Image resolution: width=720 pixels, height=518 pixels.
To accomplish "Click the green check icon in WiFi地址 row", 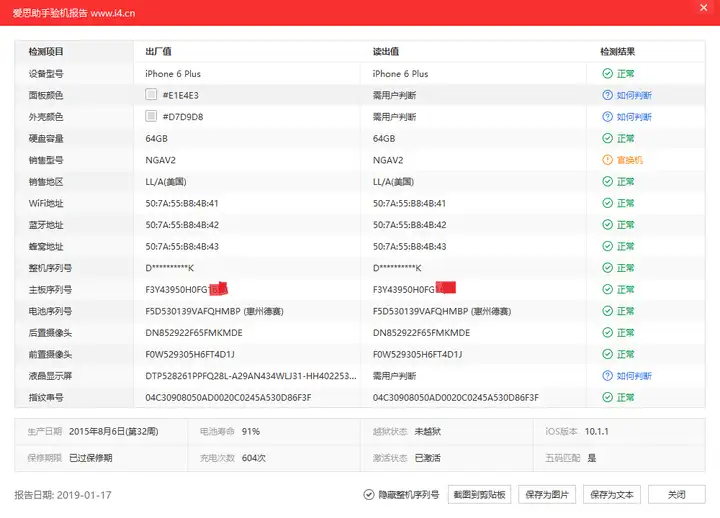I will pos(607,203).
